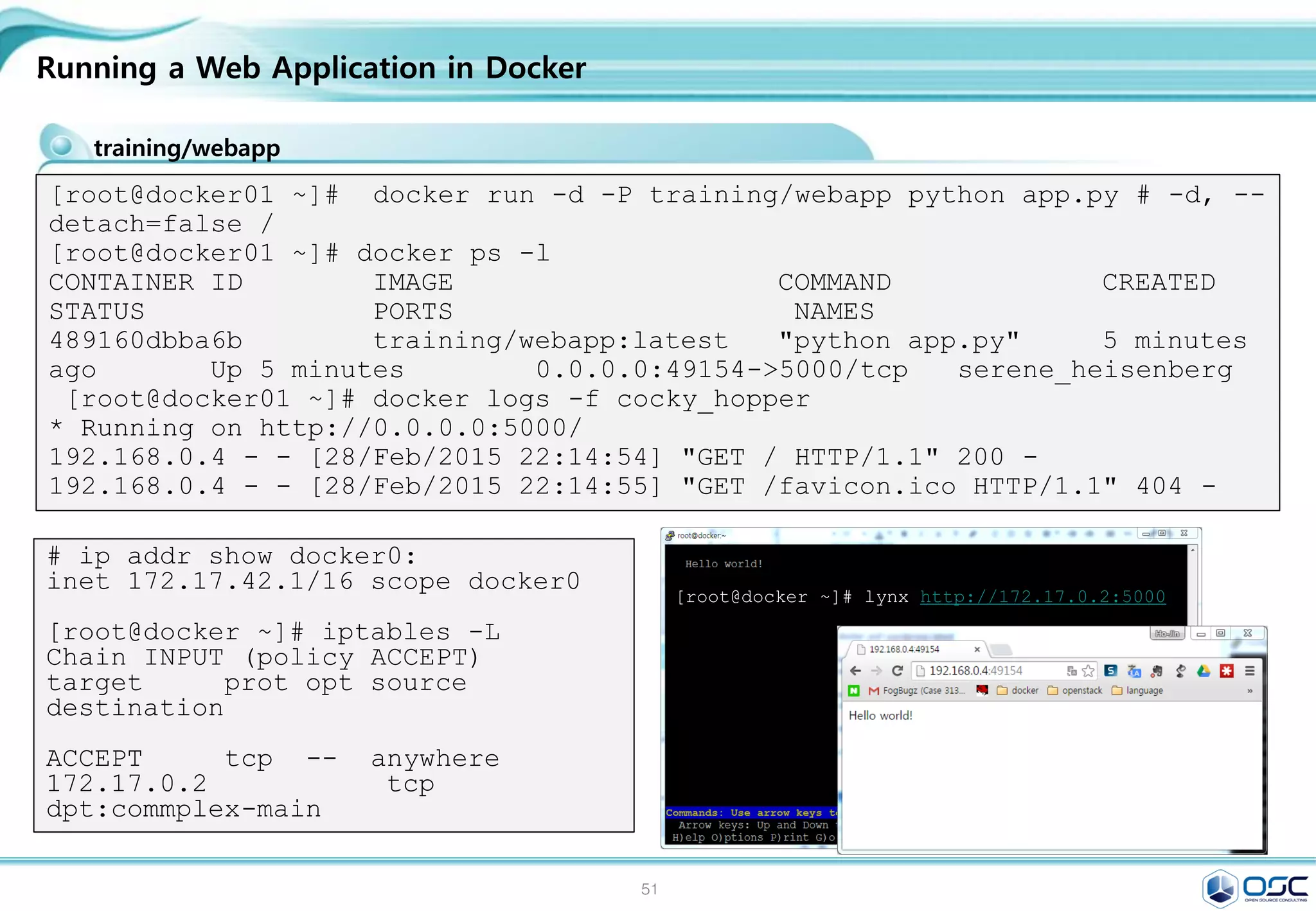Click the blue S extension icon
The width and height of the screenshot is (1316, 911).
[1110, 671]
